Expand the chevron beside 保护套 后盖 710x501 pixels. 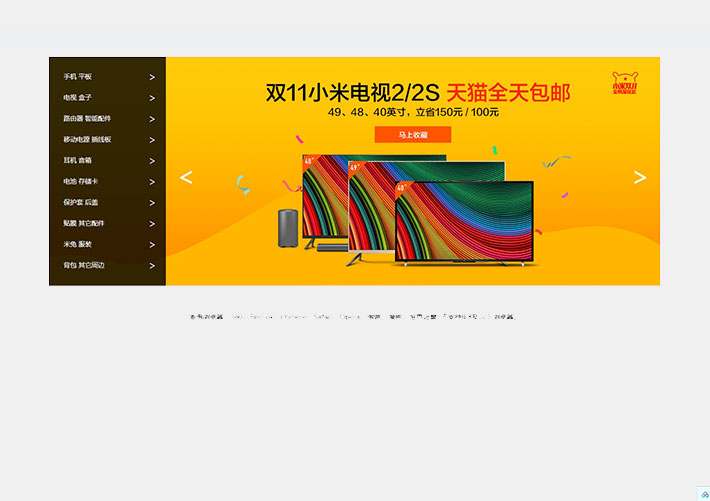[152, 203]
